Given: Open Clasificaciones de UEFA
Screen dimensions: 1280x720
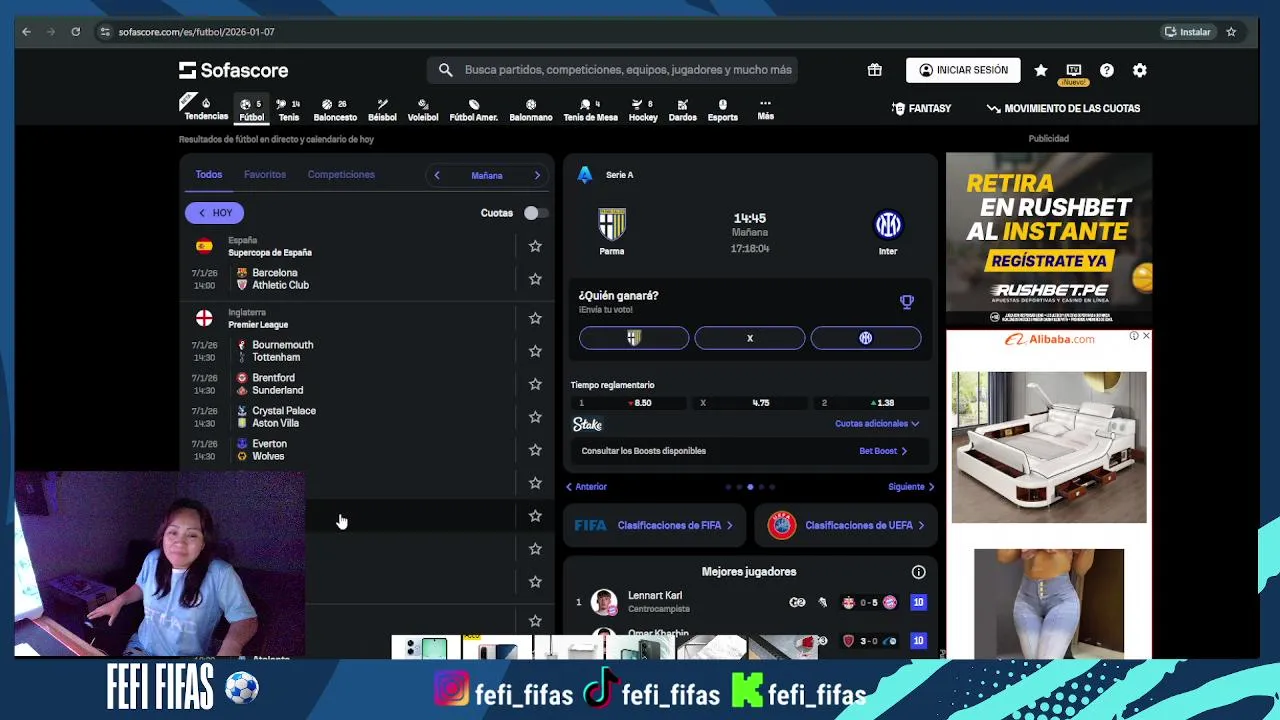Looking at the screenshot, I should [x=846, y=525].
